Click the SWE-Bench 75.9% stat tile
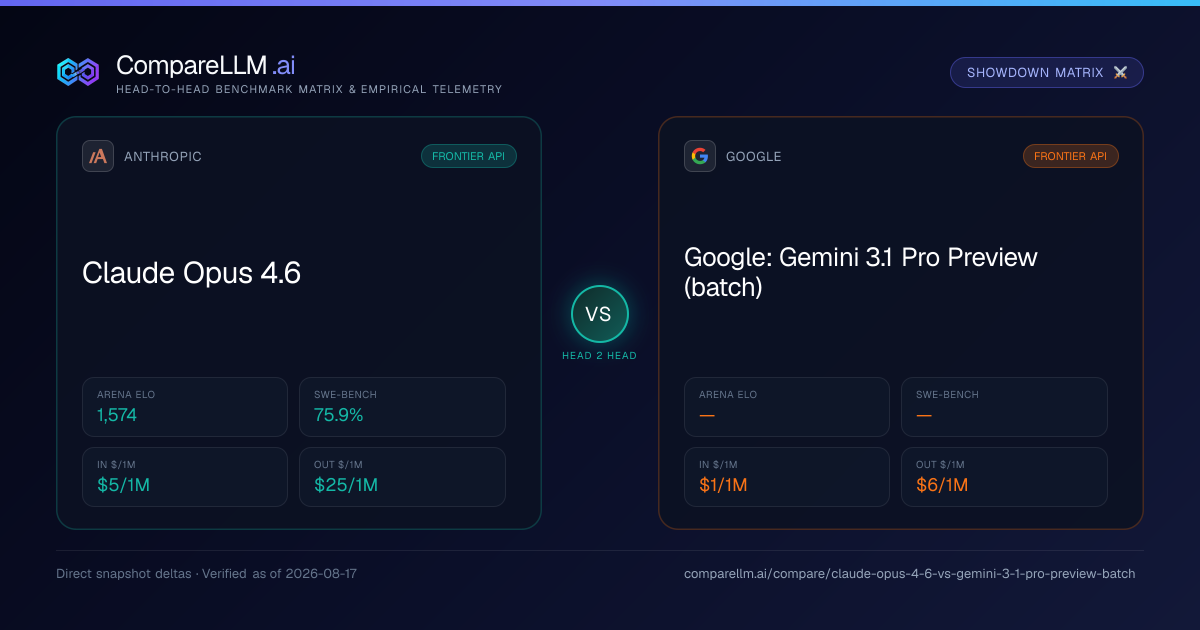Screen dimensions: 1200x630 point(402,407)
